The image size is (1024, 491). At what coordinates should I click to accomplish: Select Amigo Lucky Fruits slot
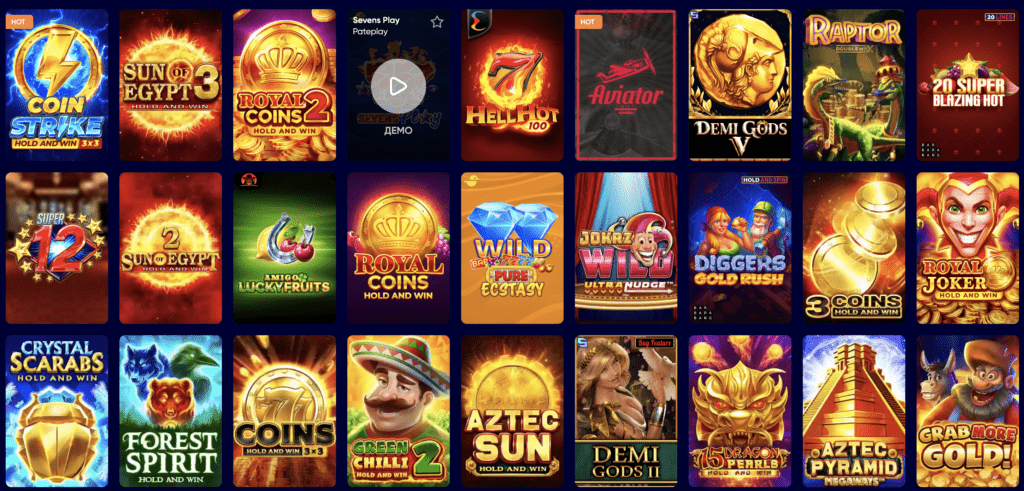pos(285,248)
